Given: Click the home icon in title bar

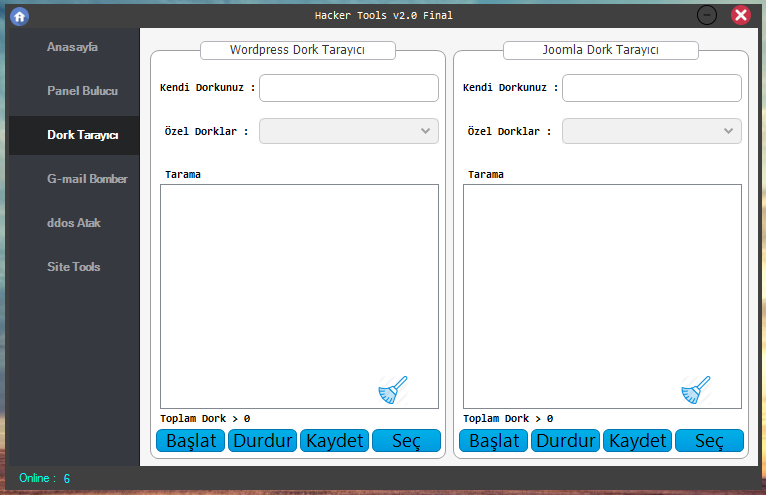Looking at the screenshot, I should (20, 17).
